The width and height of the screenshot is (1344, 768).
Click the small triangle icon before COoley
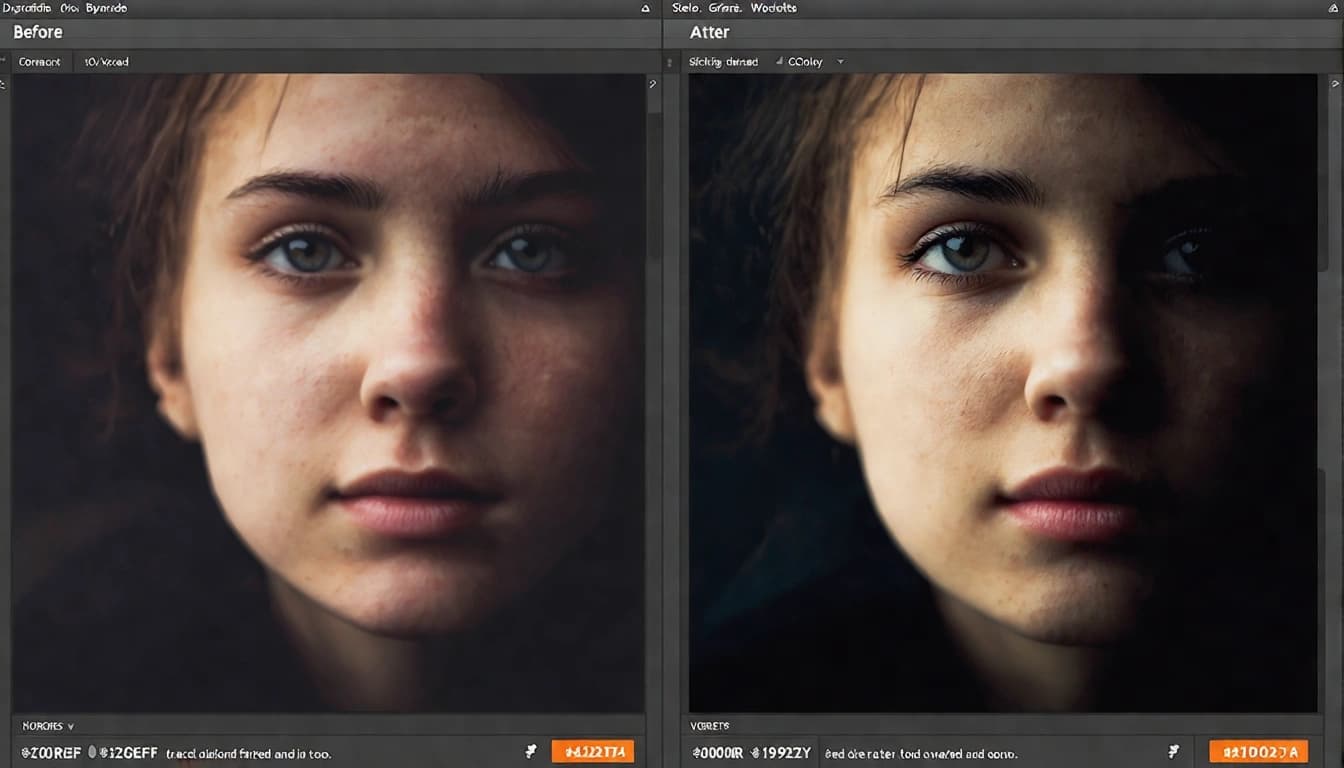(x=778, y=62)
